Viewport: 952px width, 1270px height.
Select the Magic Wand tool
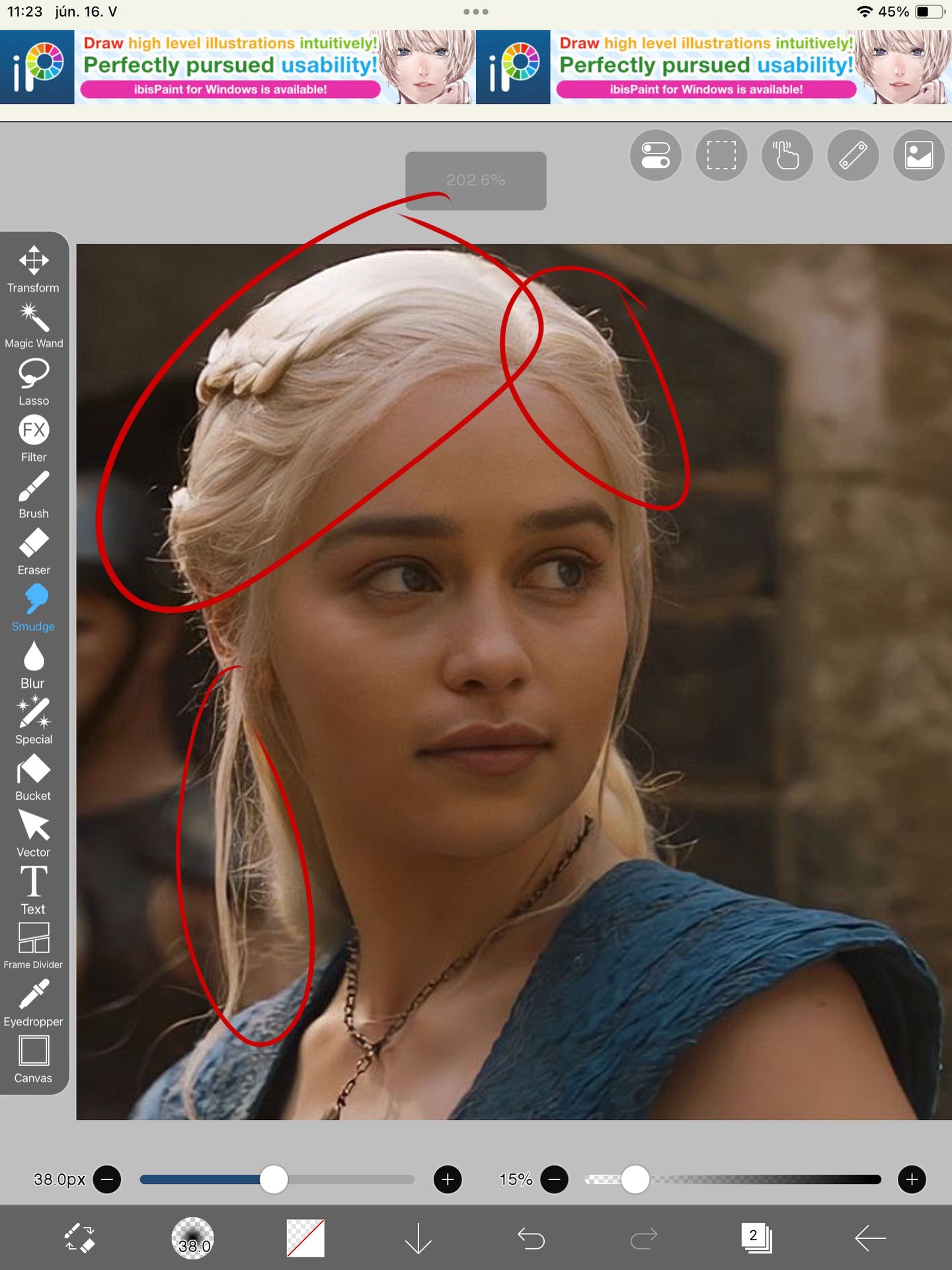click(x=34, y=325)
